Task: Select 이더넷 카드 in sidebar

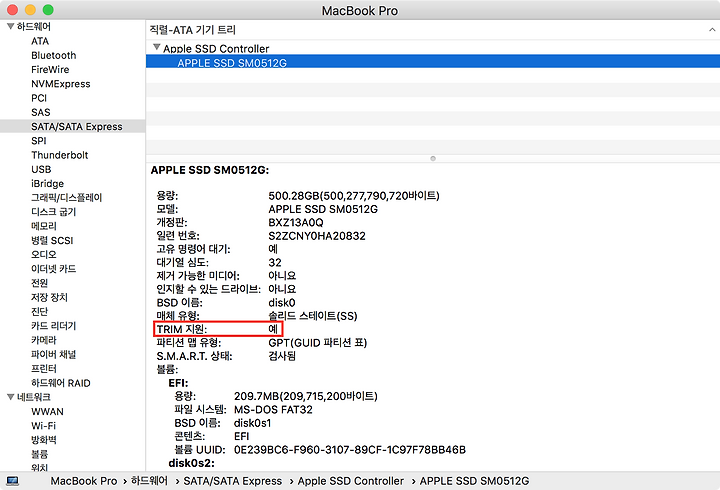Action: click(x=53, y=269)
